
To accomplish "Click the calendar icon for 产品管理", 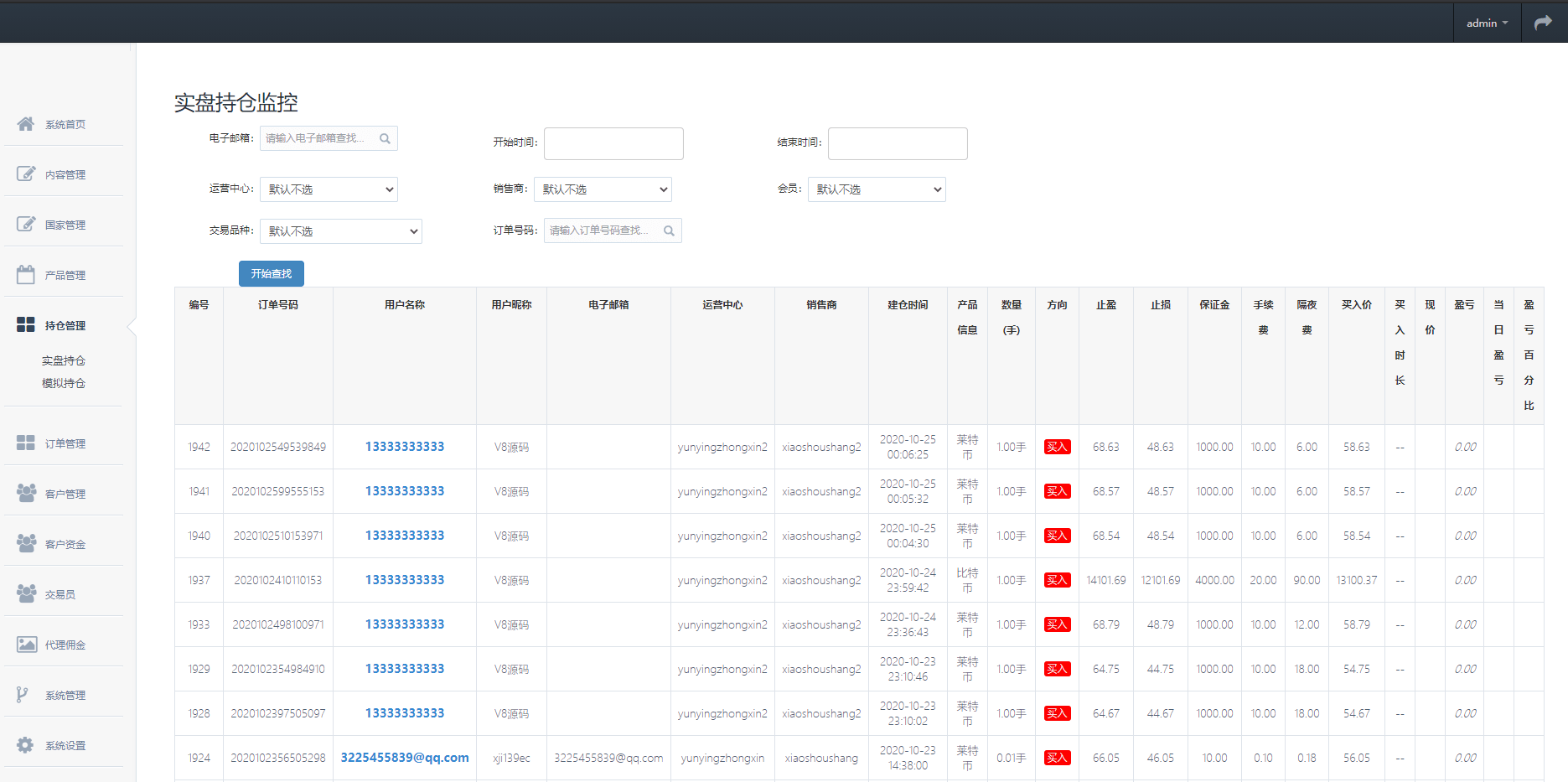I will tap(26, 275).
